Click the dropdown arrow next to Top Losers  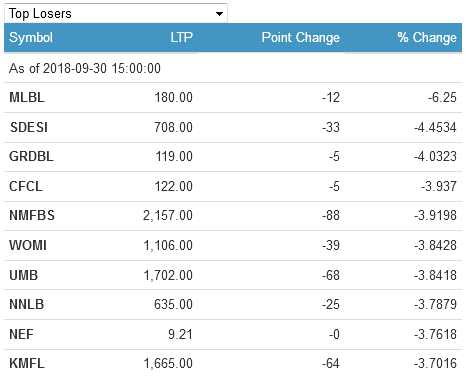[x=219, y=14]
